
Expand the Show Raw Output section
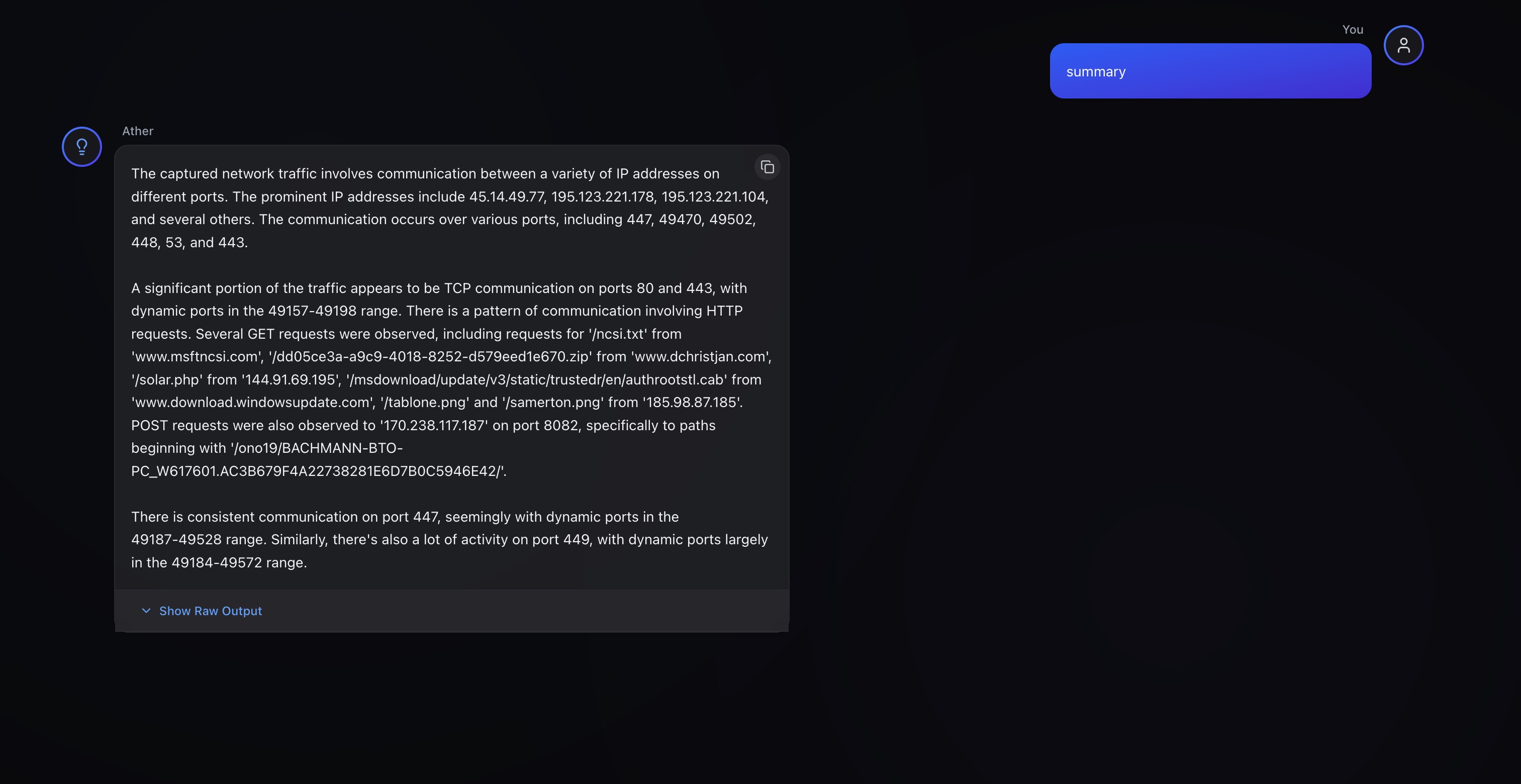tap(210, 611)
